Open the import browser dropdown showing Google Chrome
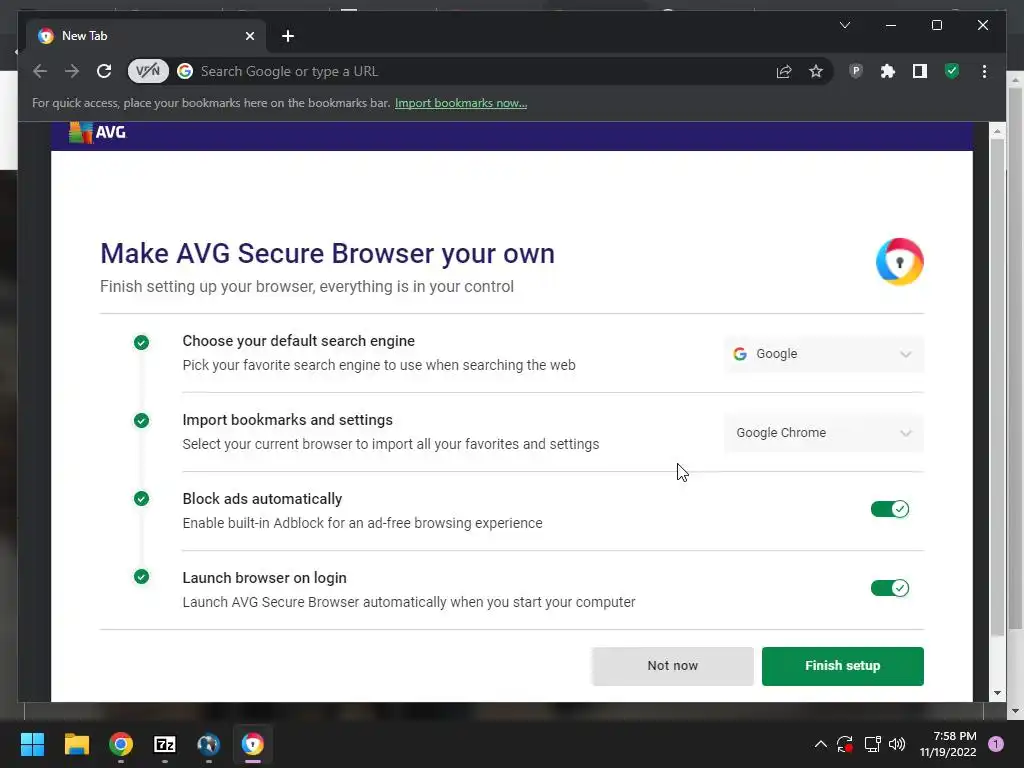The height and width of the screenshot is (768, 1024). 823,433
